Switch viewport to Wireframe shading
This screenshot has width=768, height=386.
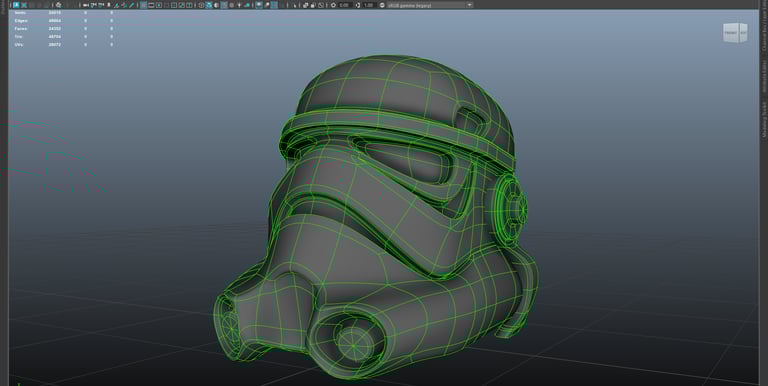(x=201, y=5)
